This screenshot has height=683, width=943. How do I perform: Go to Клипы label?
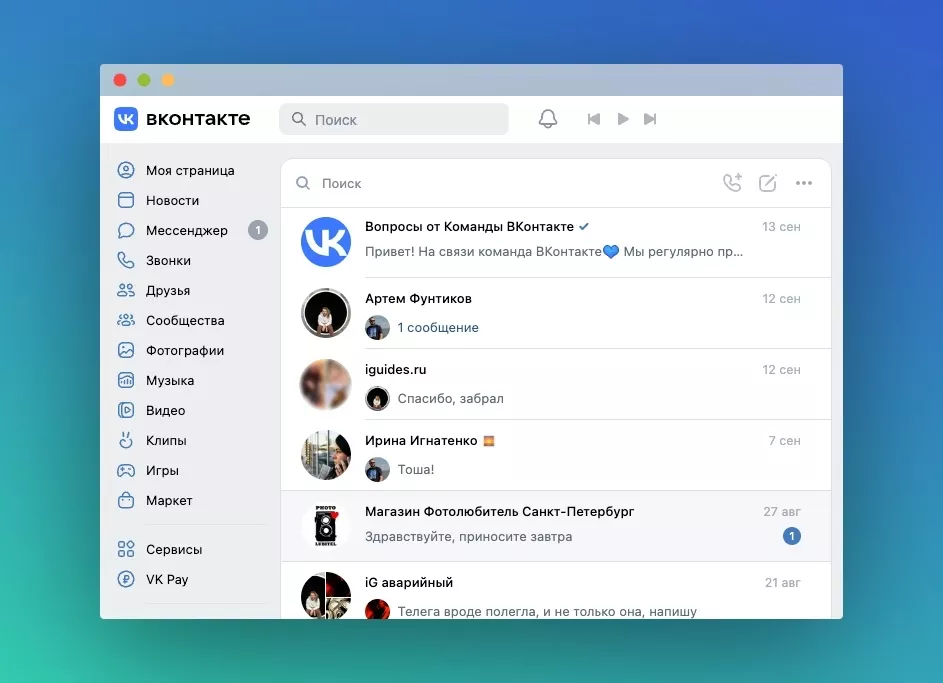pos(166,441)
